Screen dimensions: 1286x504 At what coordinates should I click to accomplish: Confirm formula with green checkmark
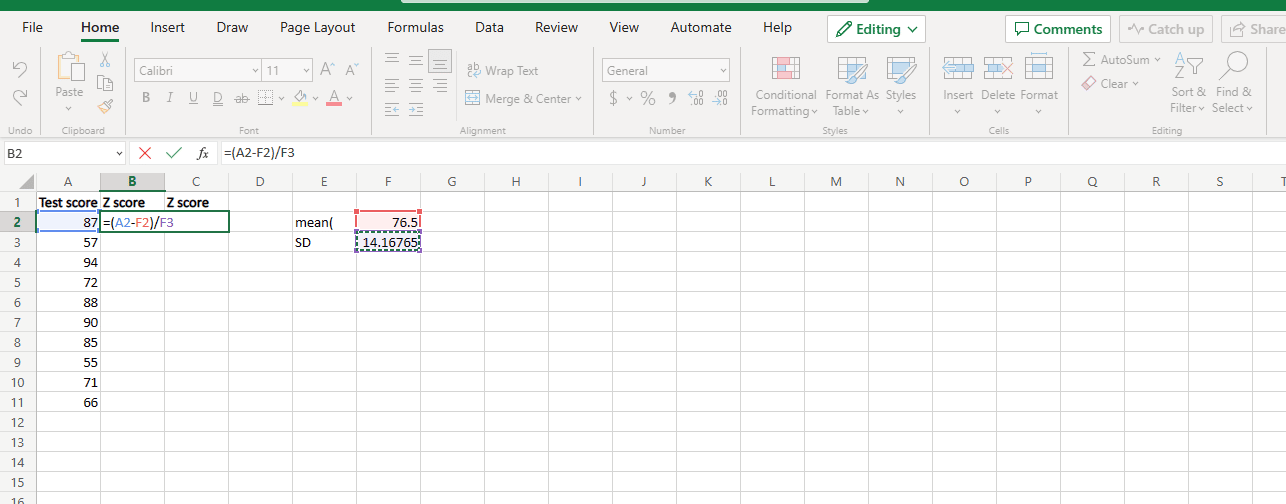[174, 153]
